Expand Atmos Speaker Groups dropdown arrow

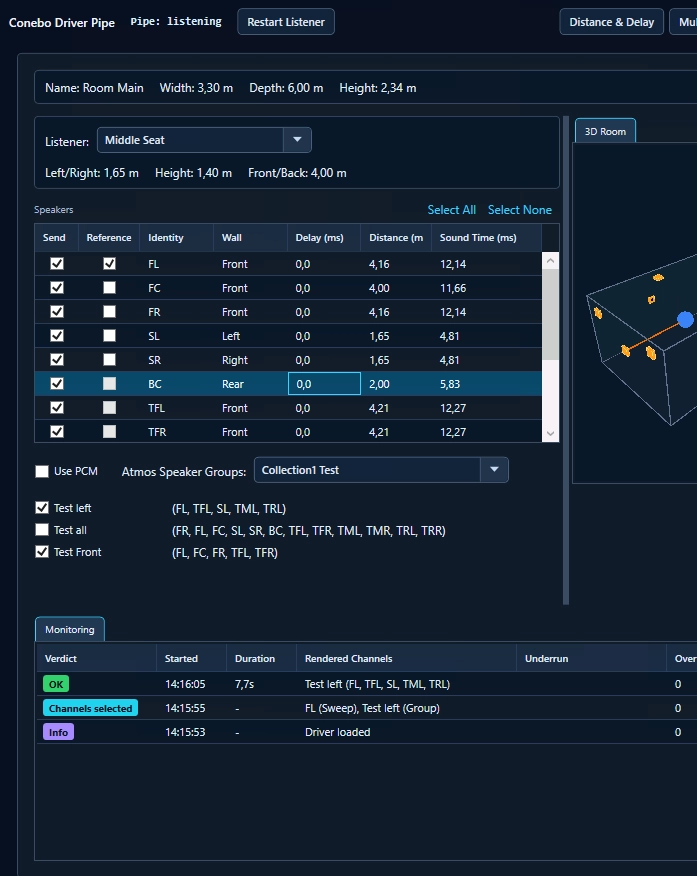[x=494, y=470]
